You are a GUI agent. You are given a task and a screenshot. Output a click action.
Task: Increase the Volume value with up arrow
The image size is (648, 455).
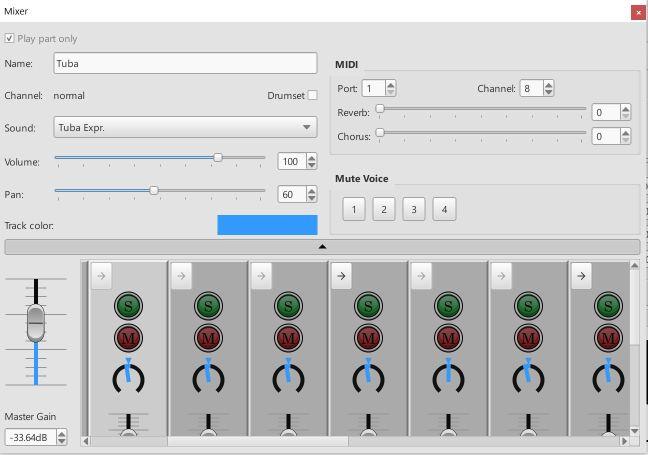click(312, 157)
